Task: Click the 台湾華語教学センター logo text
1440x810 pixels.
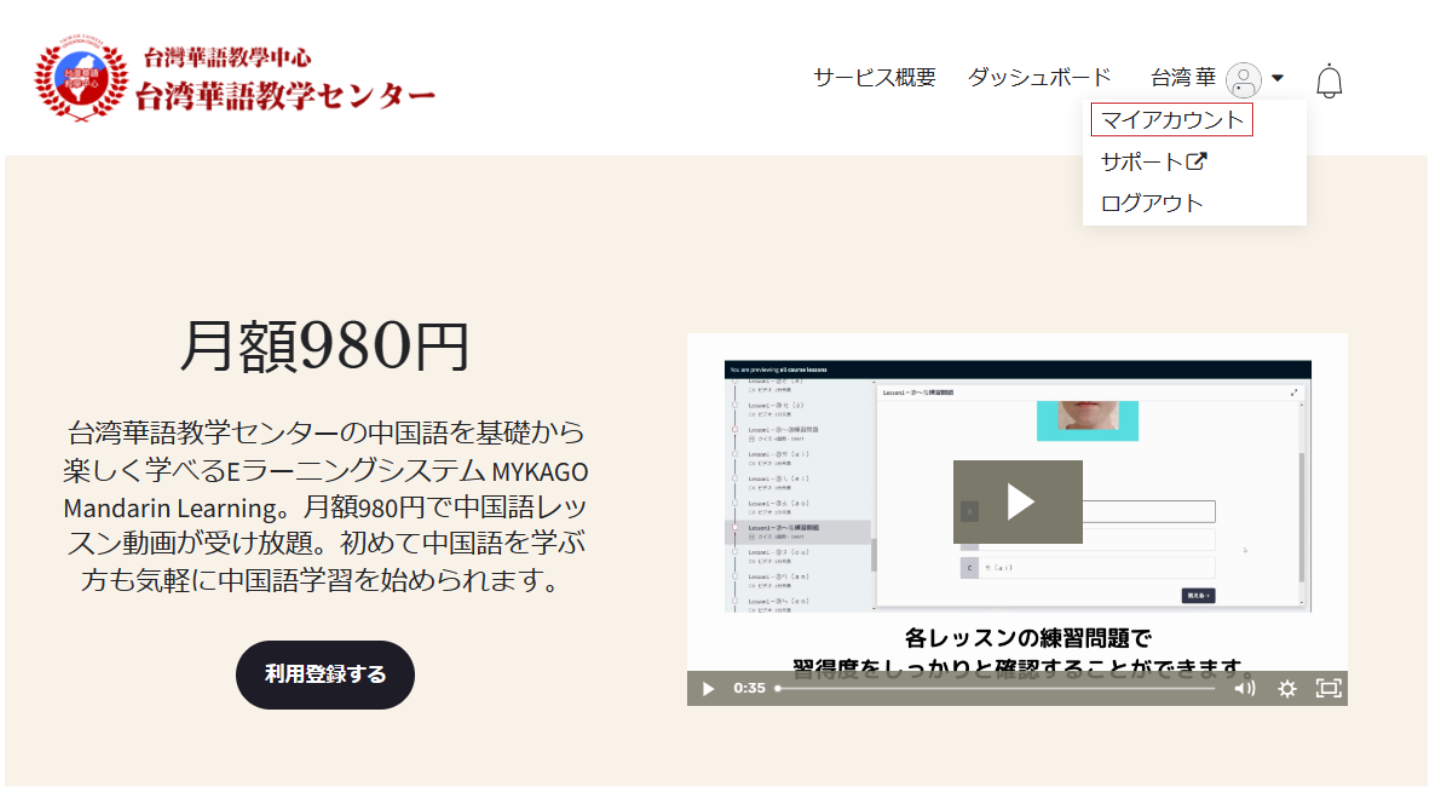Action: pos(285,95)
